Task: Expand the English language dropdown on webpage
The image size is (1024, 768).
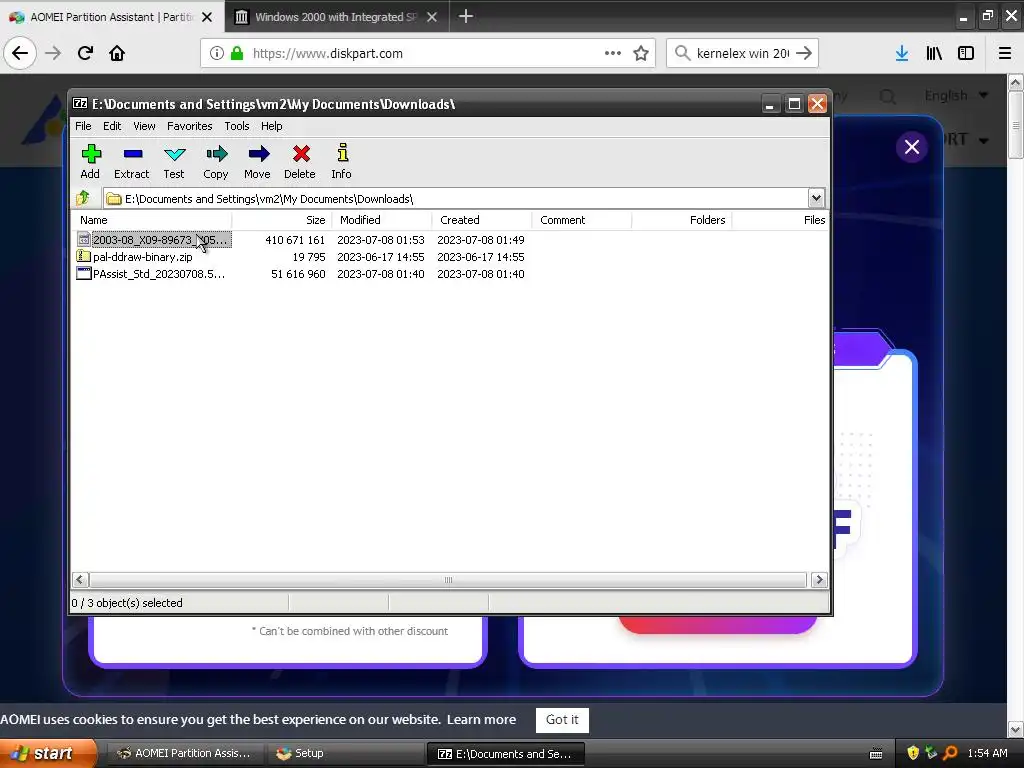Action: tap(957, 96)
